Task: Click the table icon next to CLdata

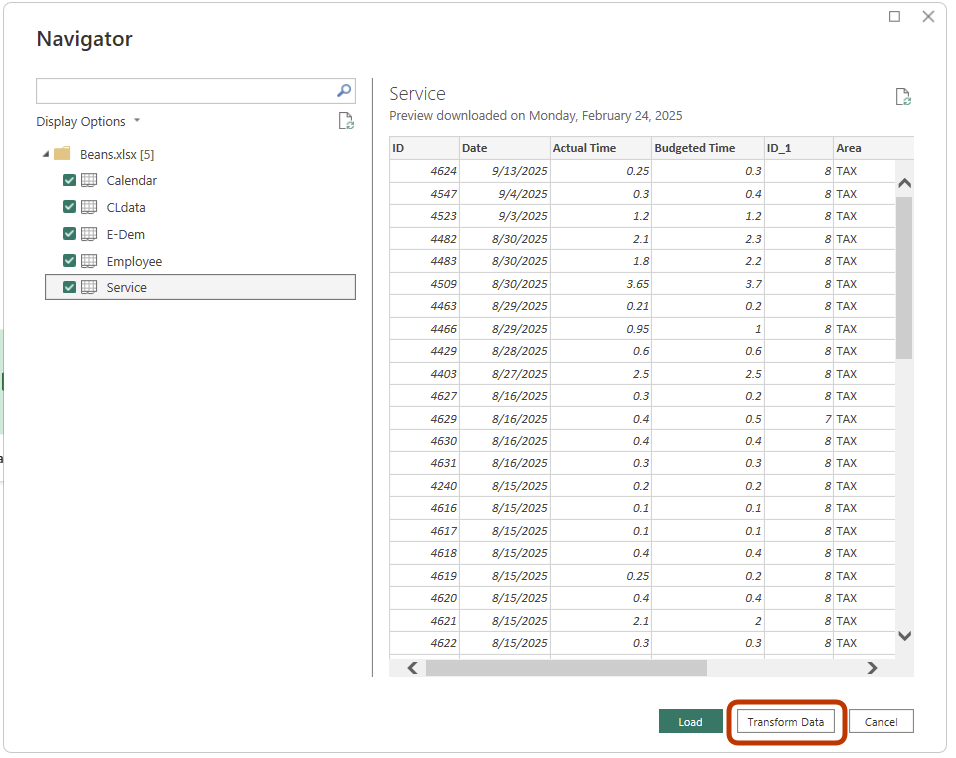Action: click(x=89, y=207)
